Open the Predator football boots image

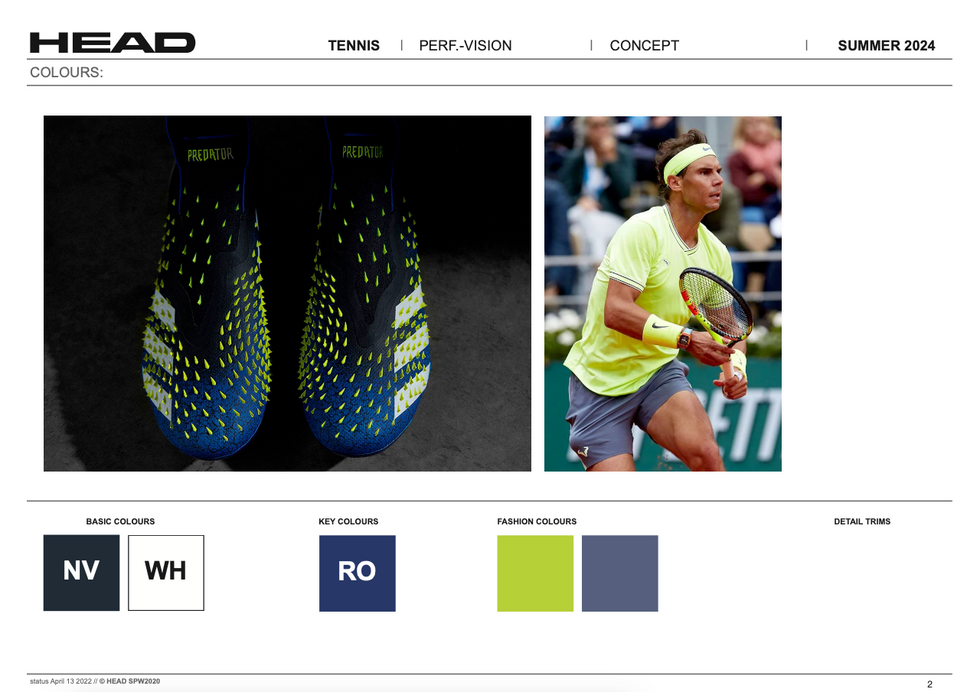[x=288, y=293]
